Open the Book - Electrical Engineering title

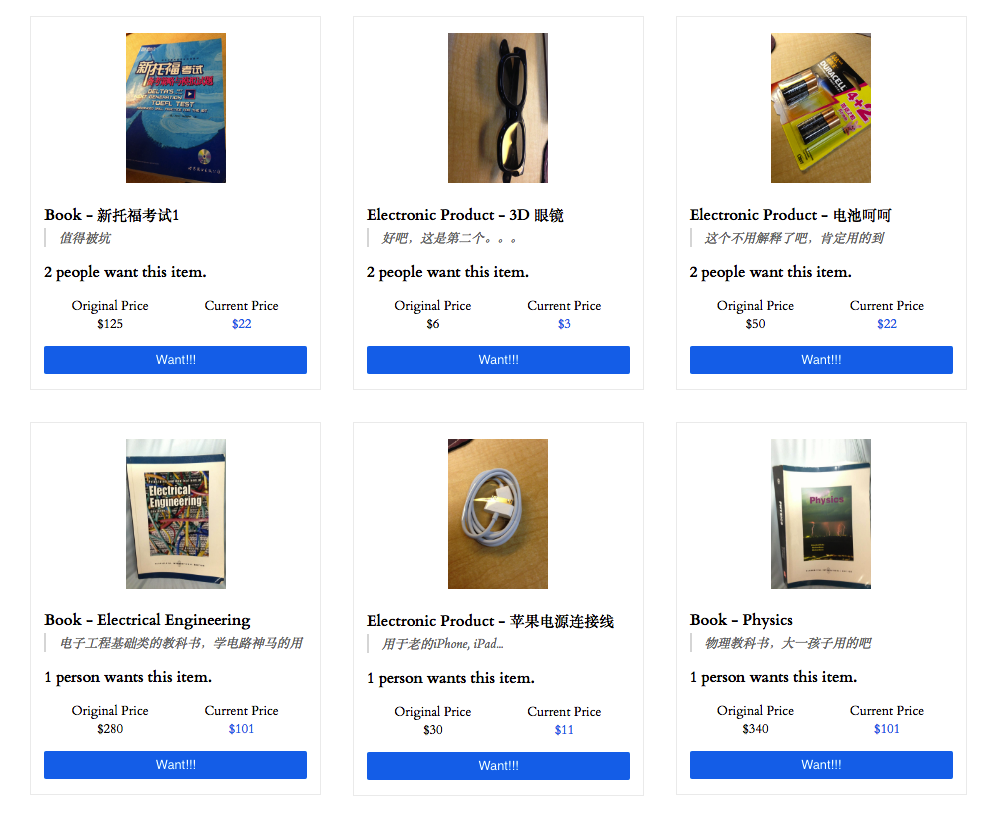(x=147, y=620)
